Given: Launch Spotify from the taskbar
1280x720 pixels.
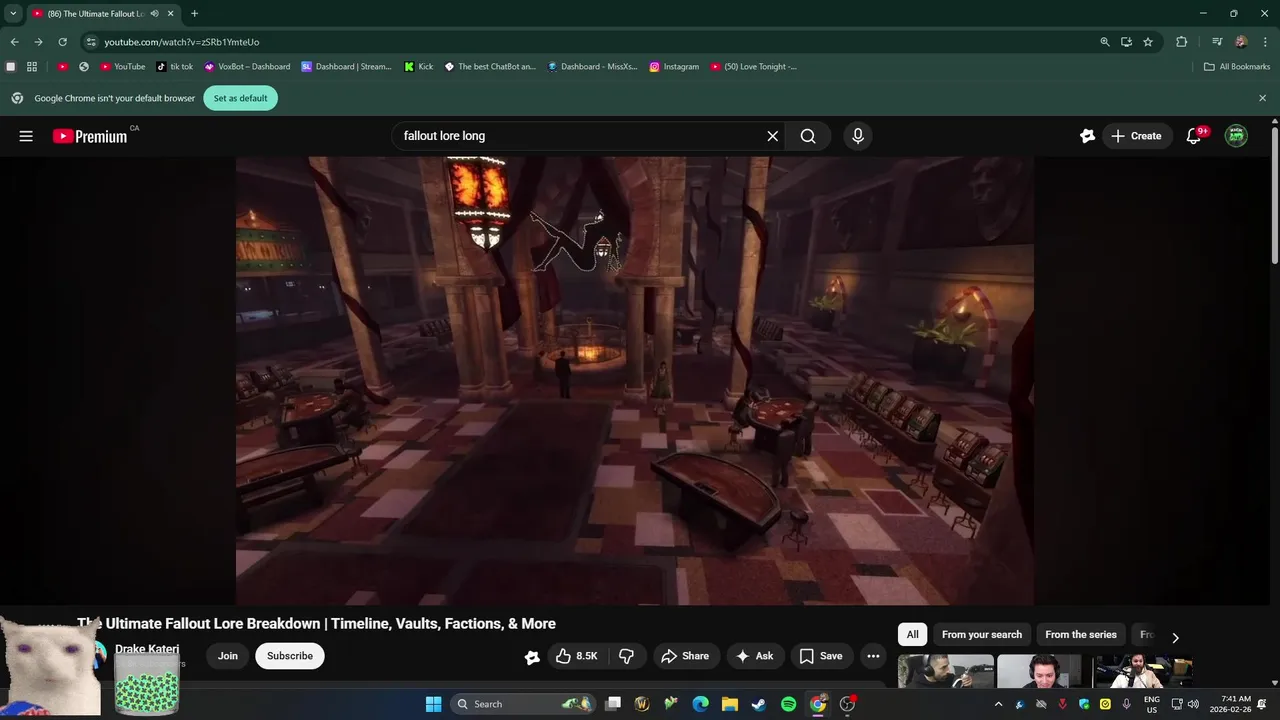Looking at the screenshot, I should [x=788, y=704].
